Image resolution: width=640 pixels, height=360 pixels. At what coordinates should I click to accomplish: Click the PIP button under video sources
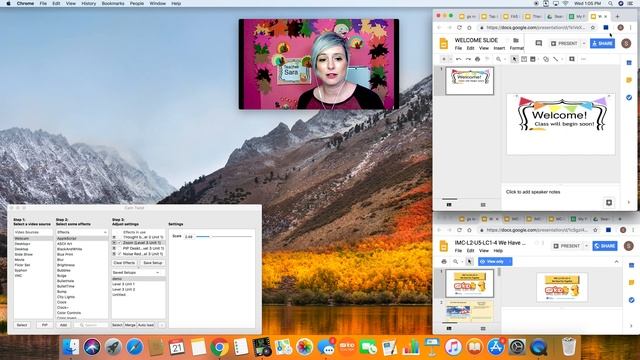point(44,325)
